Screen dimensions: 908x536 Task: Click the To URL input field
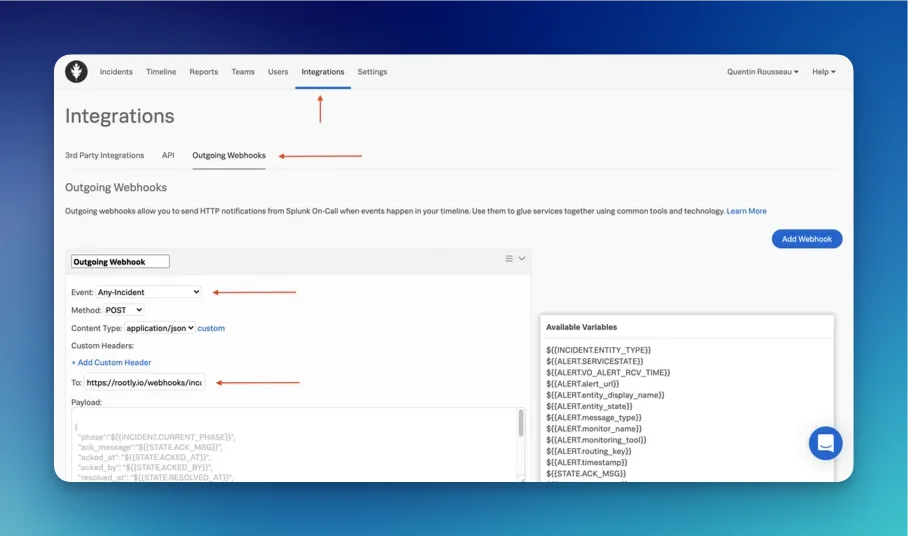145,383
